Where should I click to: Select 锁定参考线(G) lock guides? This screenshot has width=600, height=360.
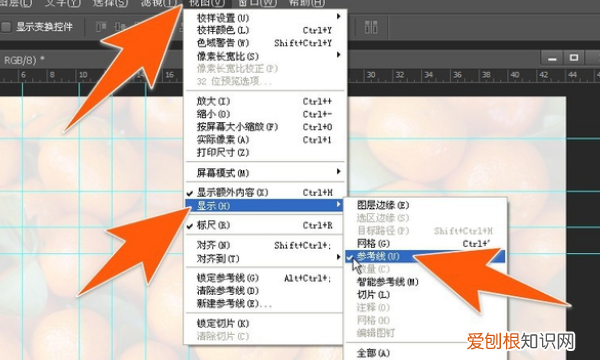pyautogui.click(x=265, y=278)
